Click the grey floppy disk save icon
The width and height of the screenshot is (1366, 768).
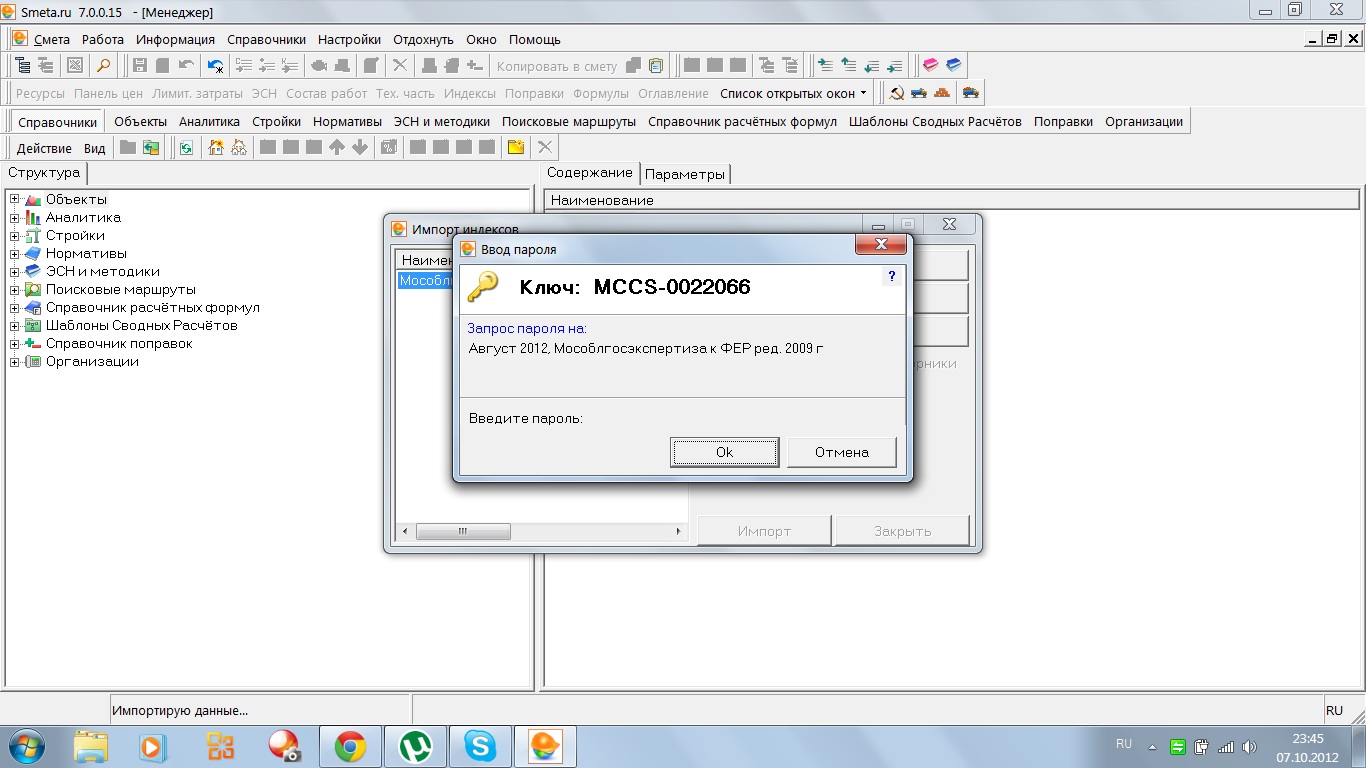coord(140,66)
